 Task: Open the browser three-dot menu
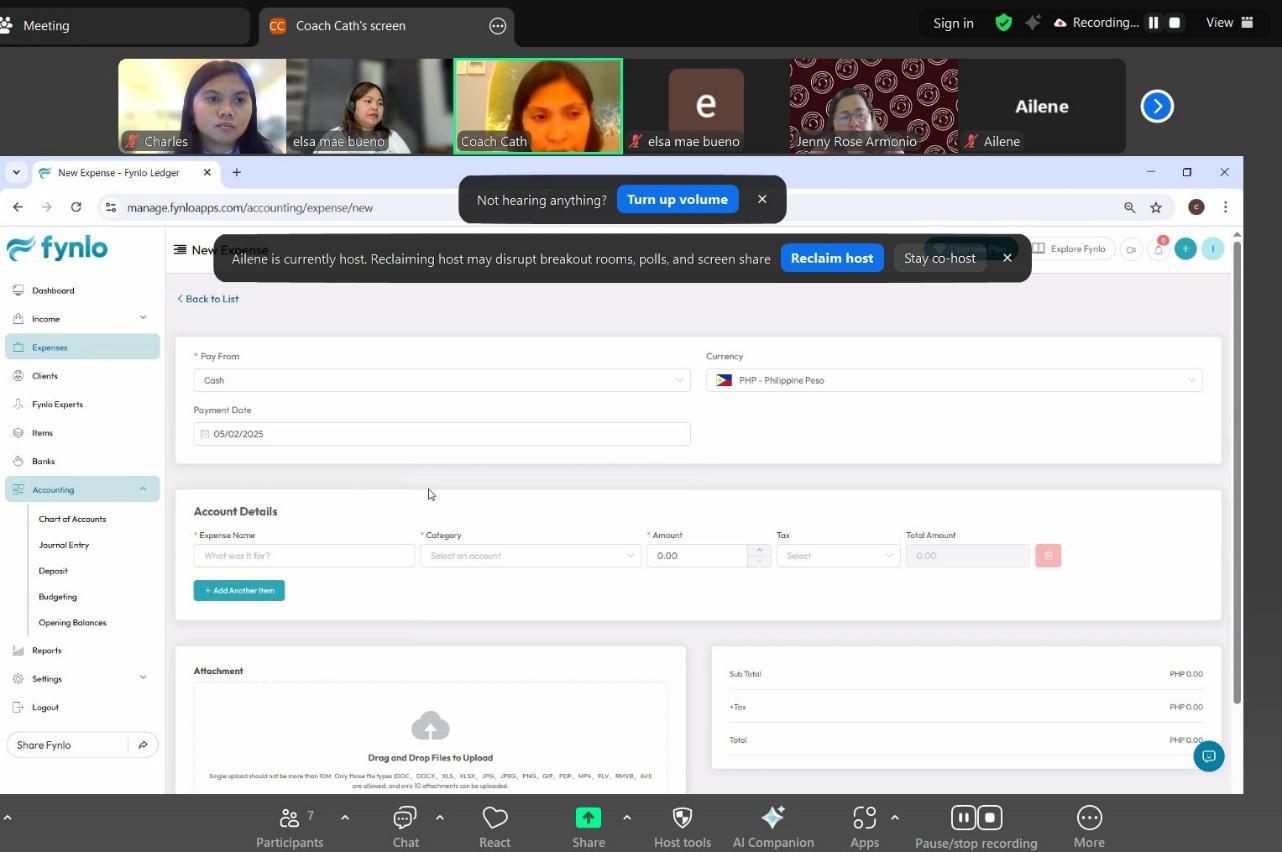coord(1225,207)
